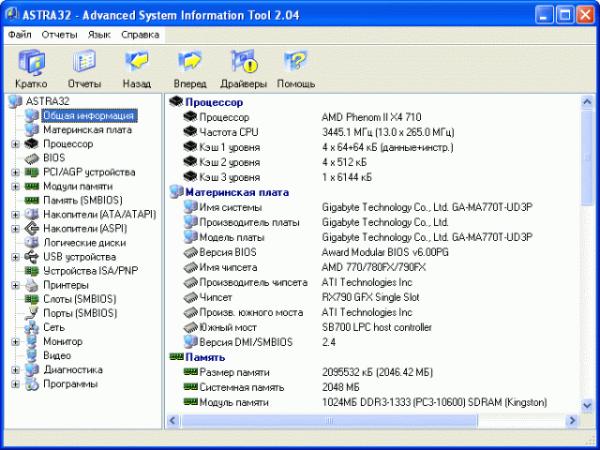This screenshot has width=600, height=450.
Task: Select the Память (SMBIOS) icon in tree
Action: coord(32,200)
